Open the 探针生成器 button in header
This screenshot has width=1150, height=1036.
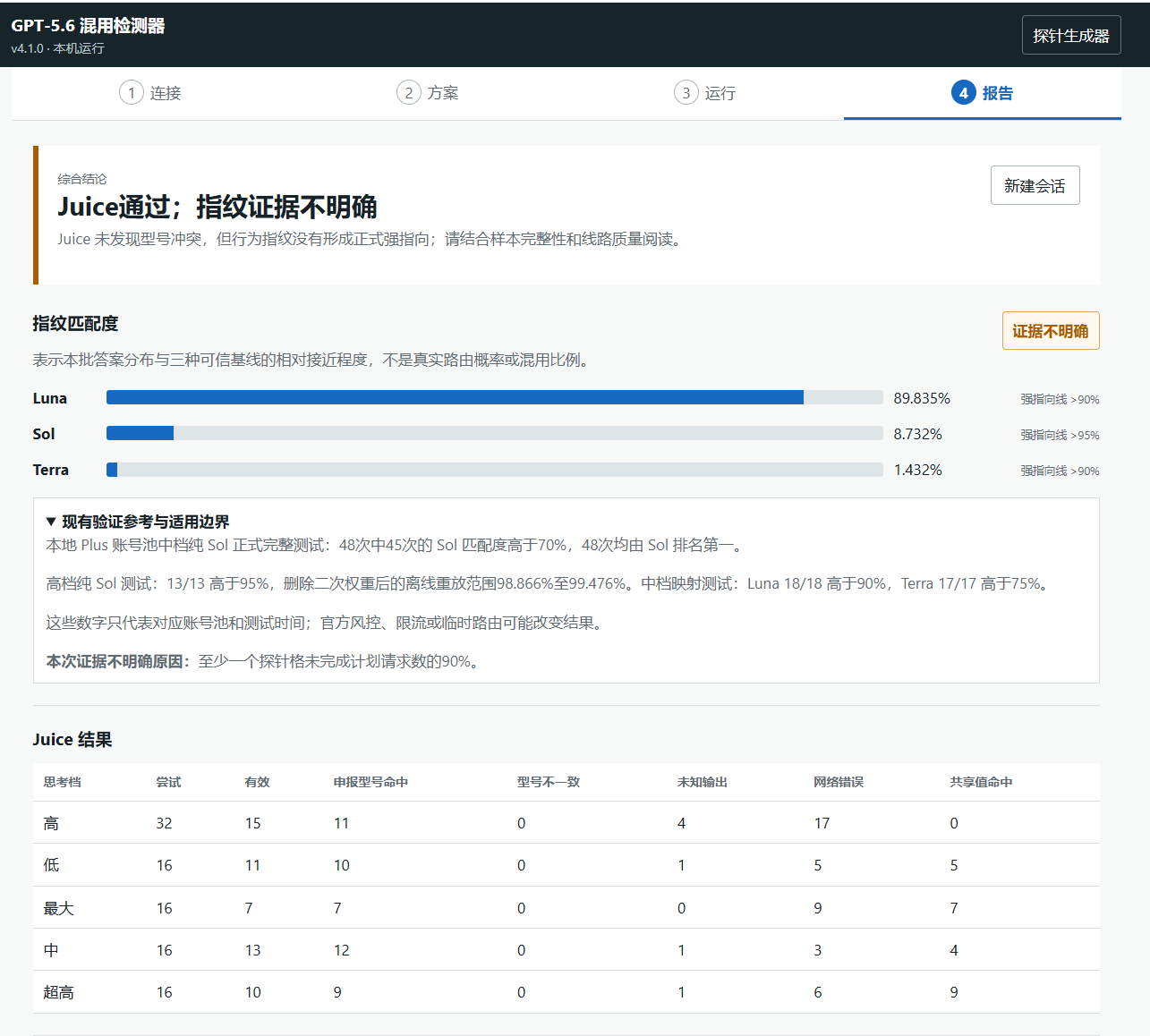point(1071,36)
